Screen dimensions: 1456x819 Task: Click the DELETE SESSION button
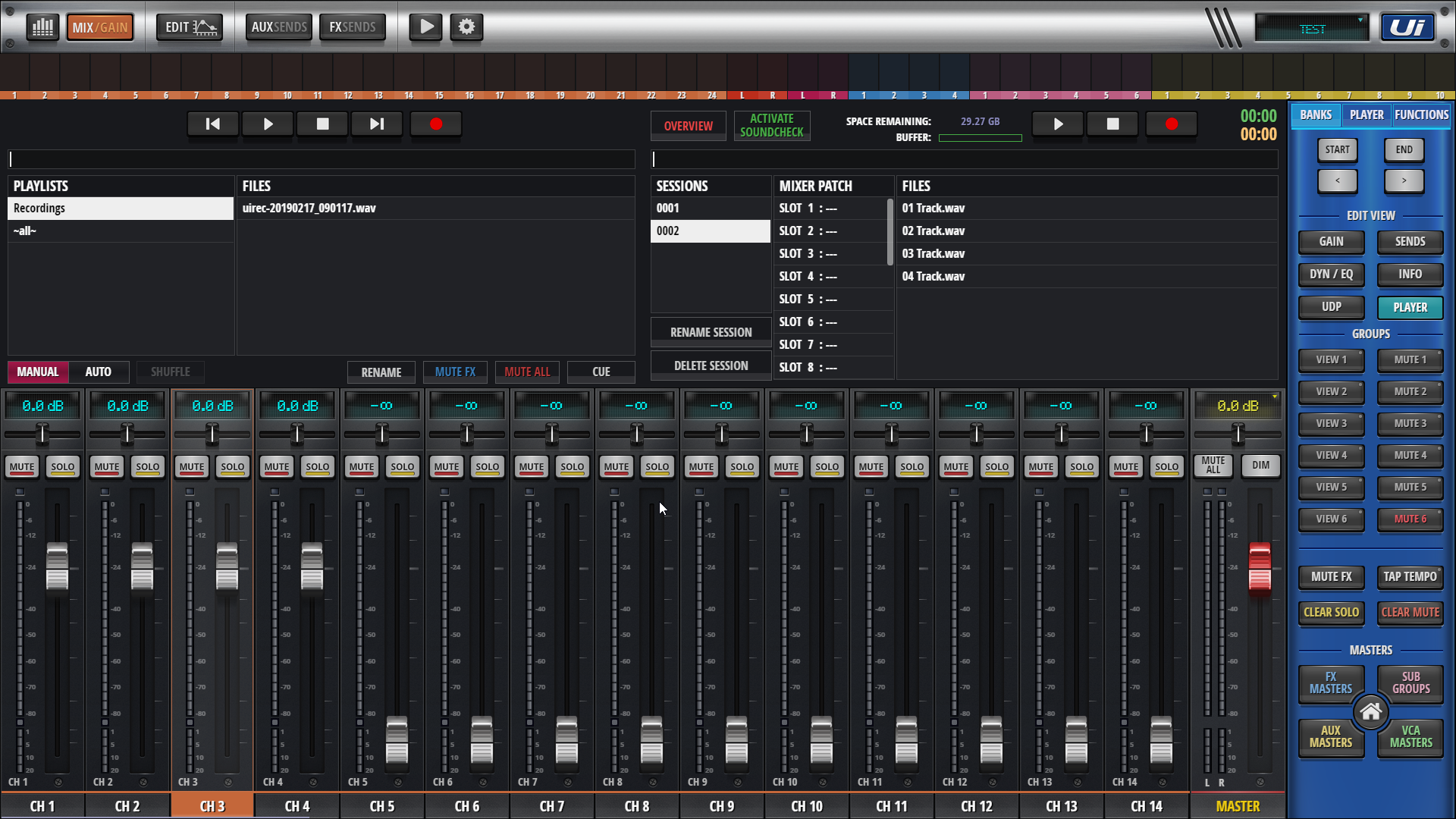pos(711,366)
